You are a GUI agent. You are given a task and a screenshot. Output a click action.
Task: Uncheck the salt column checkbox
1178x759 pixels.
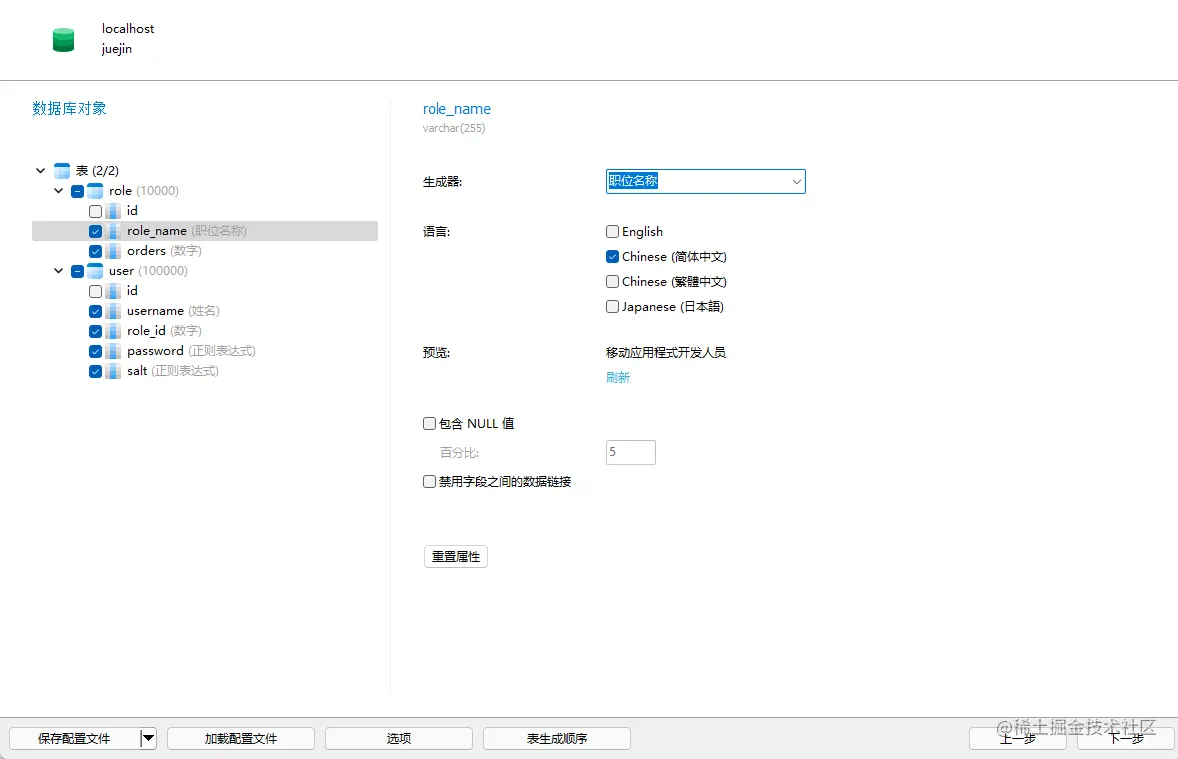coord(95,371)
